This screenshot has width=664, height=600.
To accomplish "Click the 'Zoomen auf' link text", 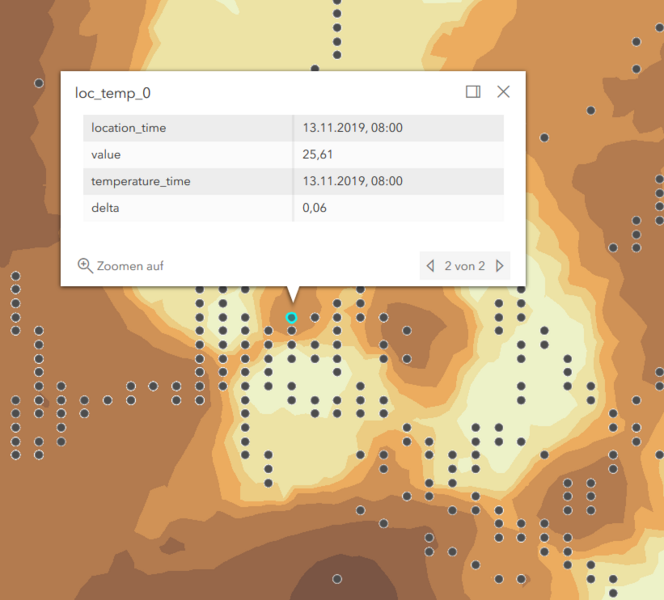I will (x=130, y=266).
